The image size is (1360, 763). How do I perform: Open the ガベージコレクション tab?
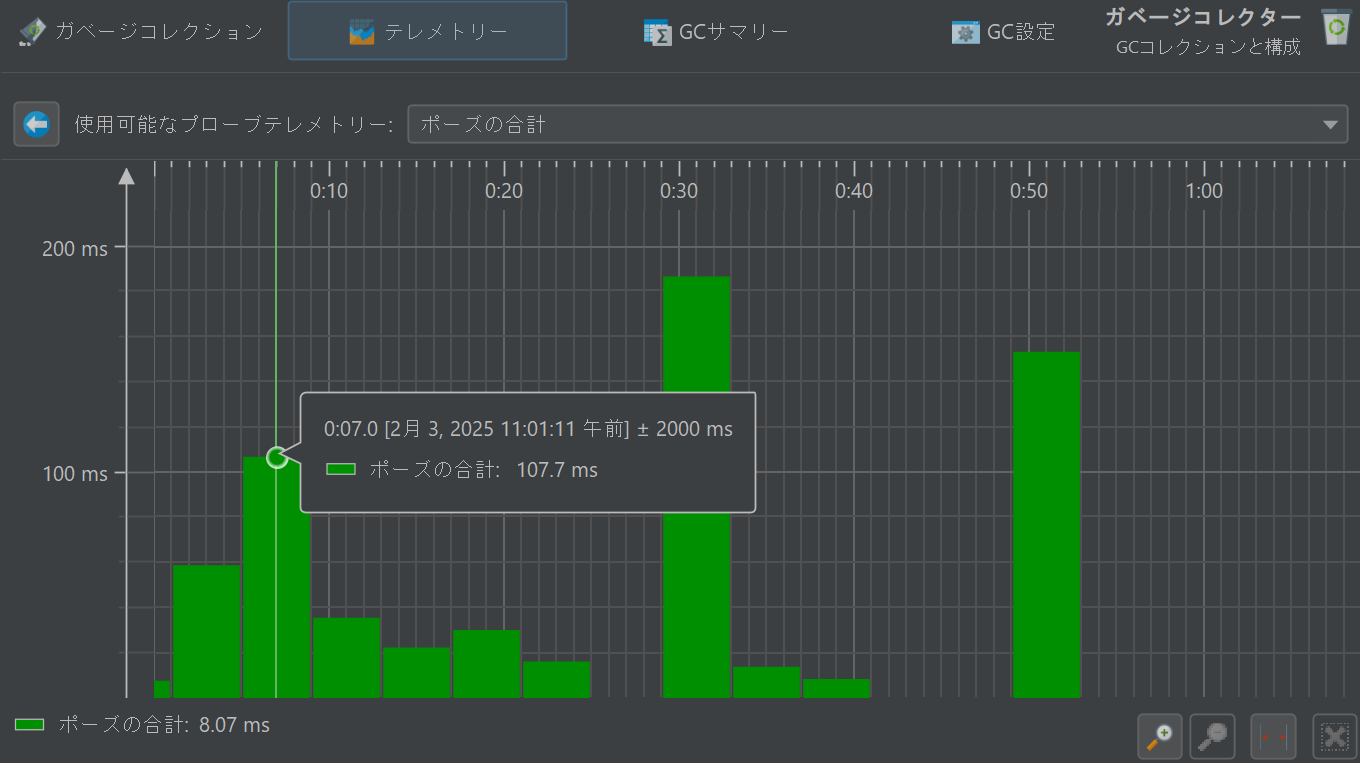[x=142, y=31]
